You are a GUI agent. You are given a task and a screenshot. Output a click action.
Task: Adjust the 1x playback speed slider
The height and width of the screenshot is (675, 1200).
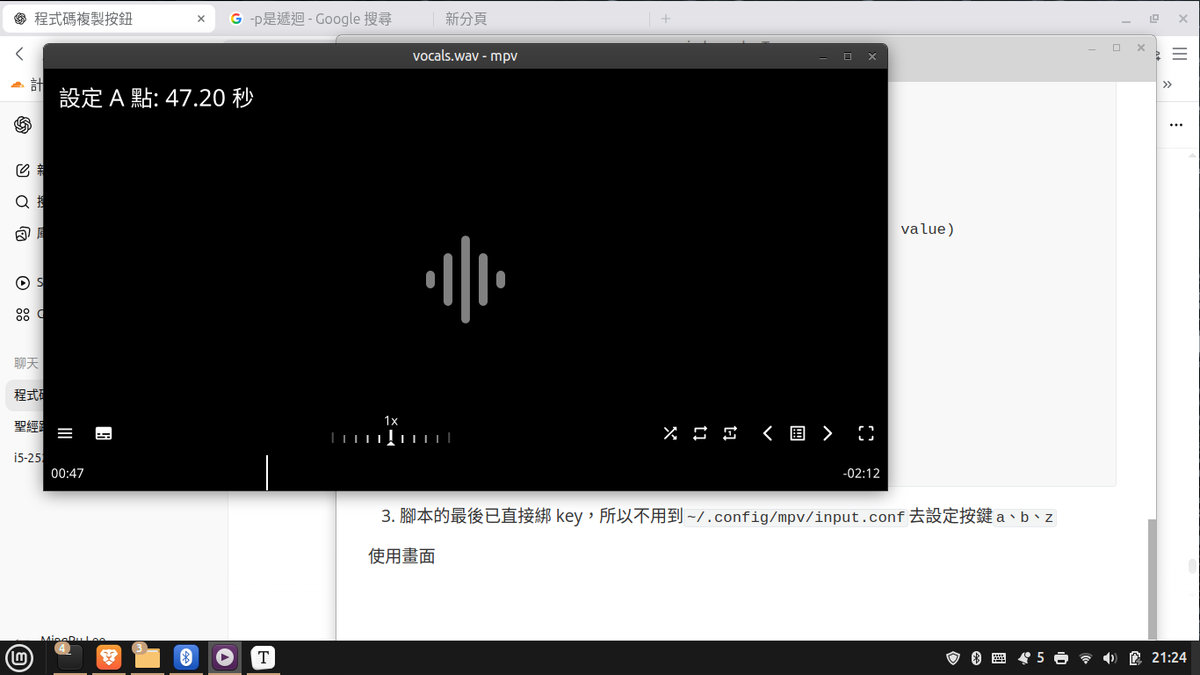[x=390, y=437]
